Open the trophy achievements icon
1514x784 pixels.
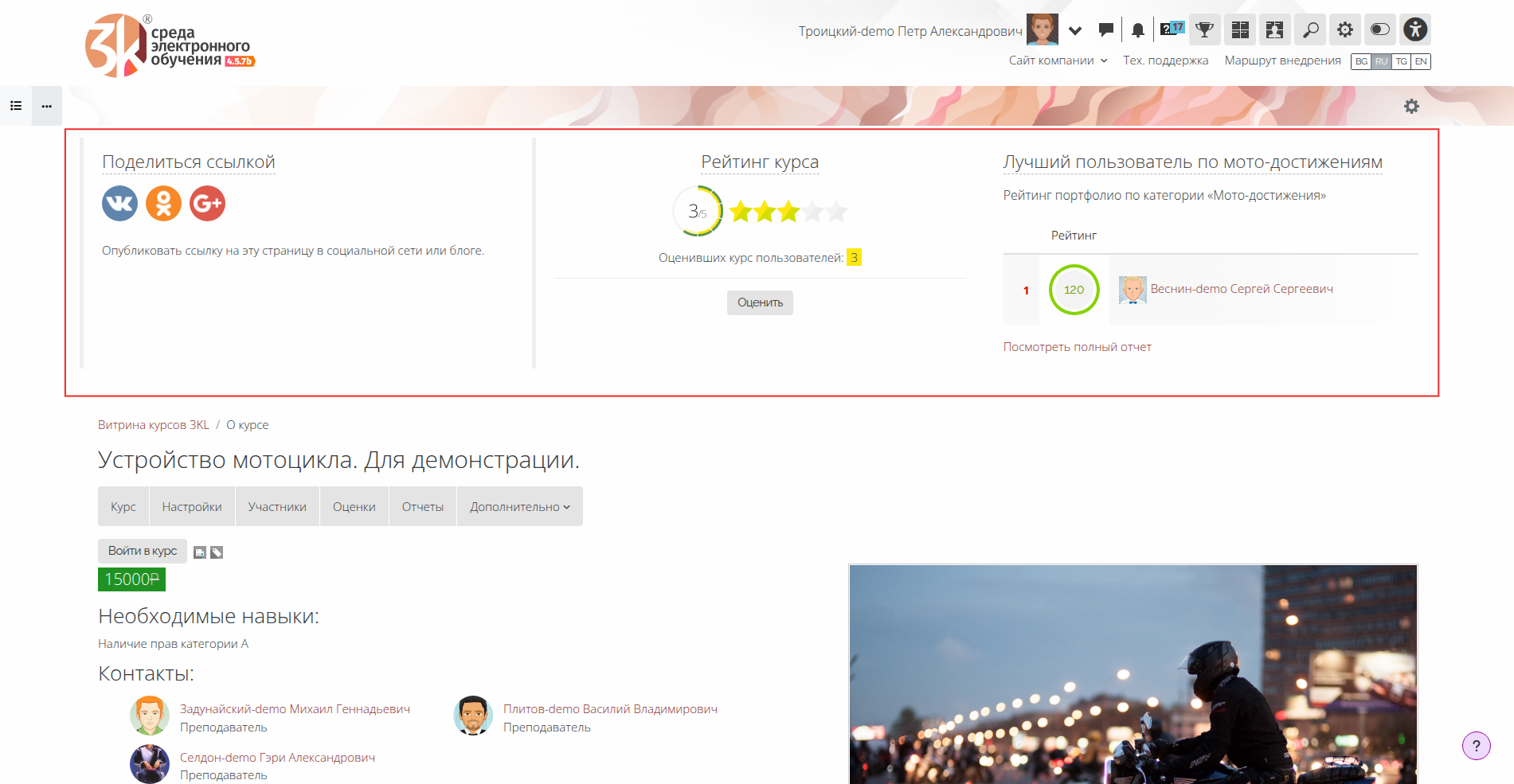click(1204, 30)
